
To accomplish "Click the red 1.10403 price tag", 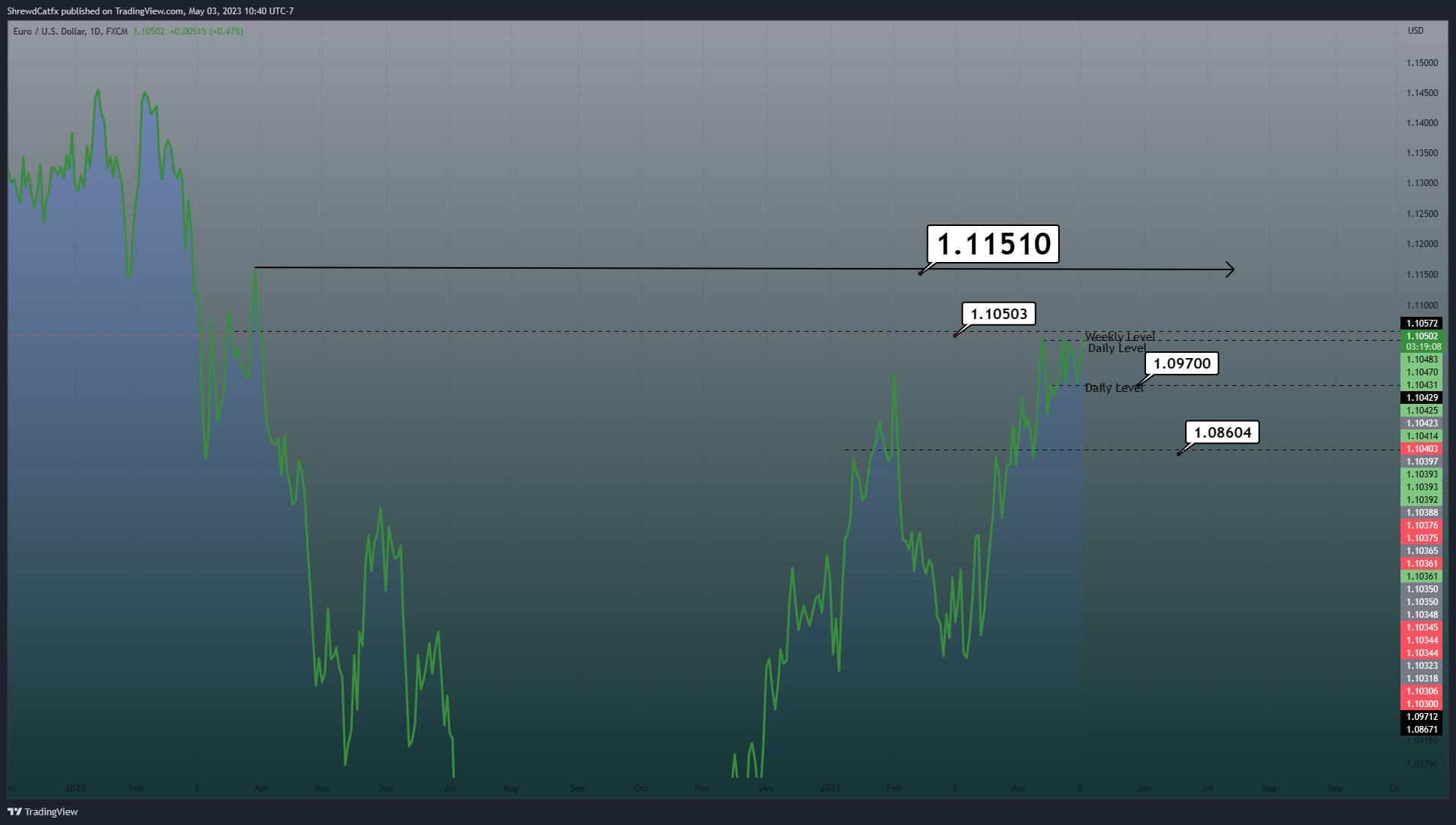I will coord(1421,449).
